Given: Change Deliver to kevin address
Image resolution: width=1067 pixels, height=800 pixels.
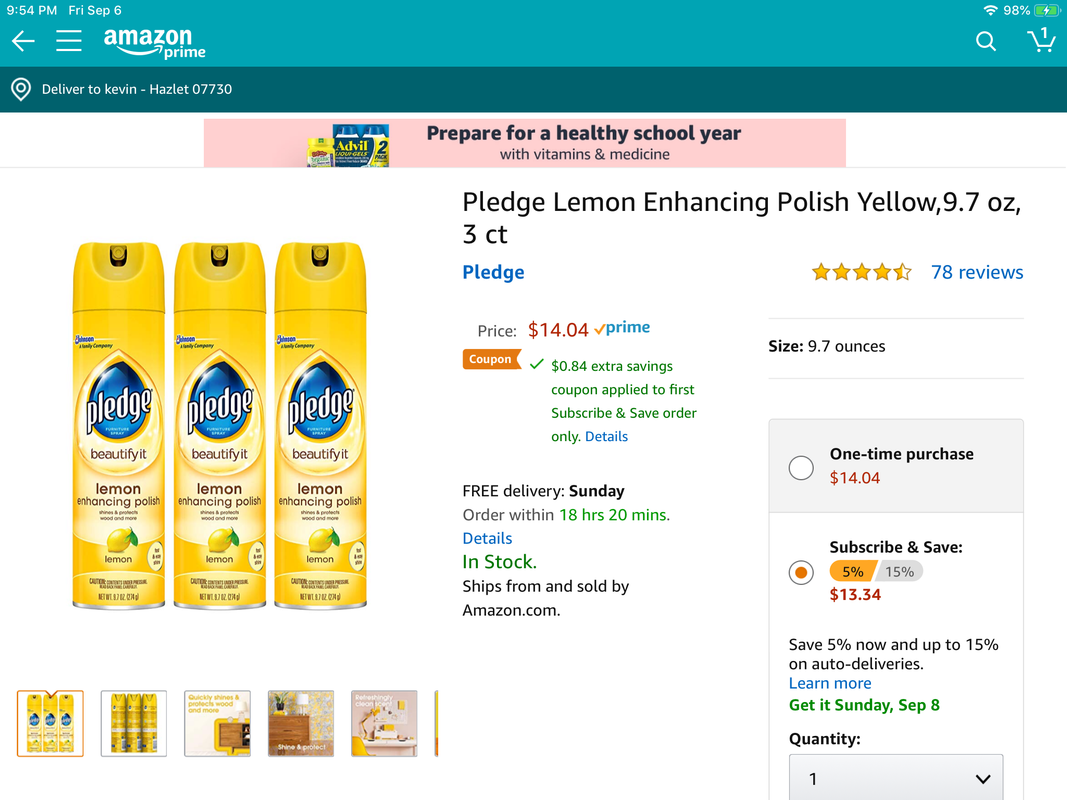Looking at the screenshot, I should pyautogui.click(x=137, y=89).
